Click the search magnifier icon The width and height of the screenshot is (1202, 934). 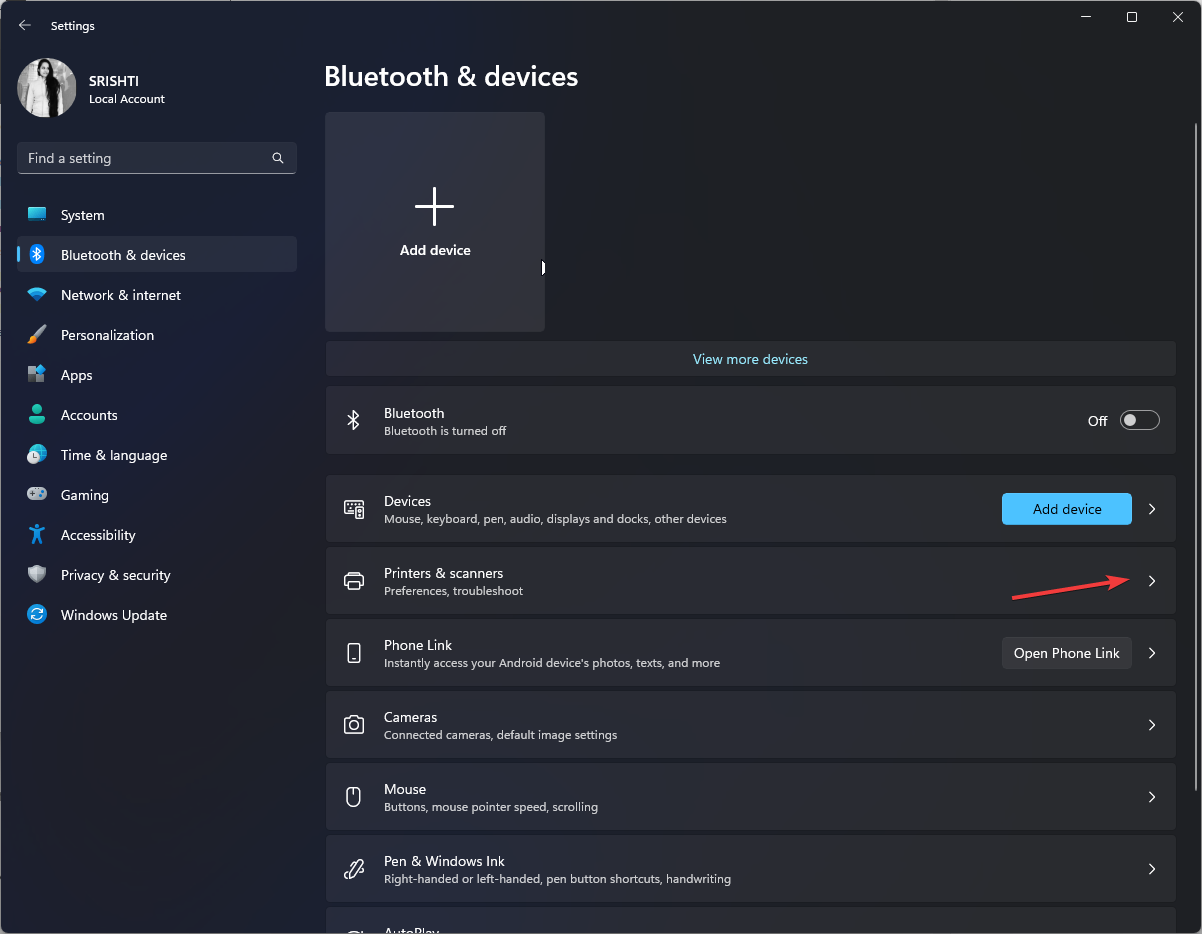coord(278,158)
